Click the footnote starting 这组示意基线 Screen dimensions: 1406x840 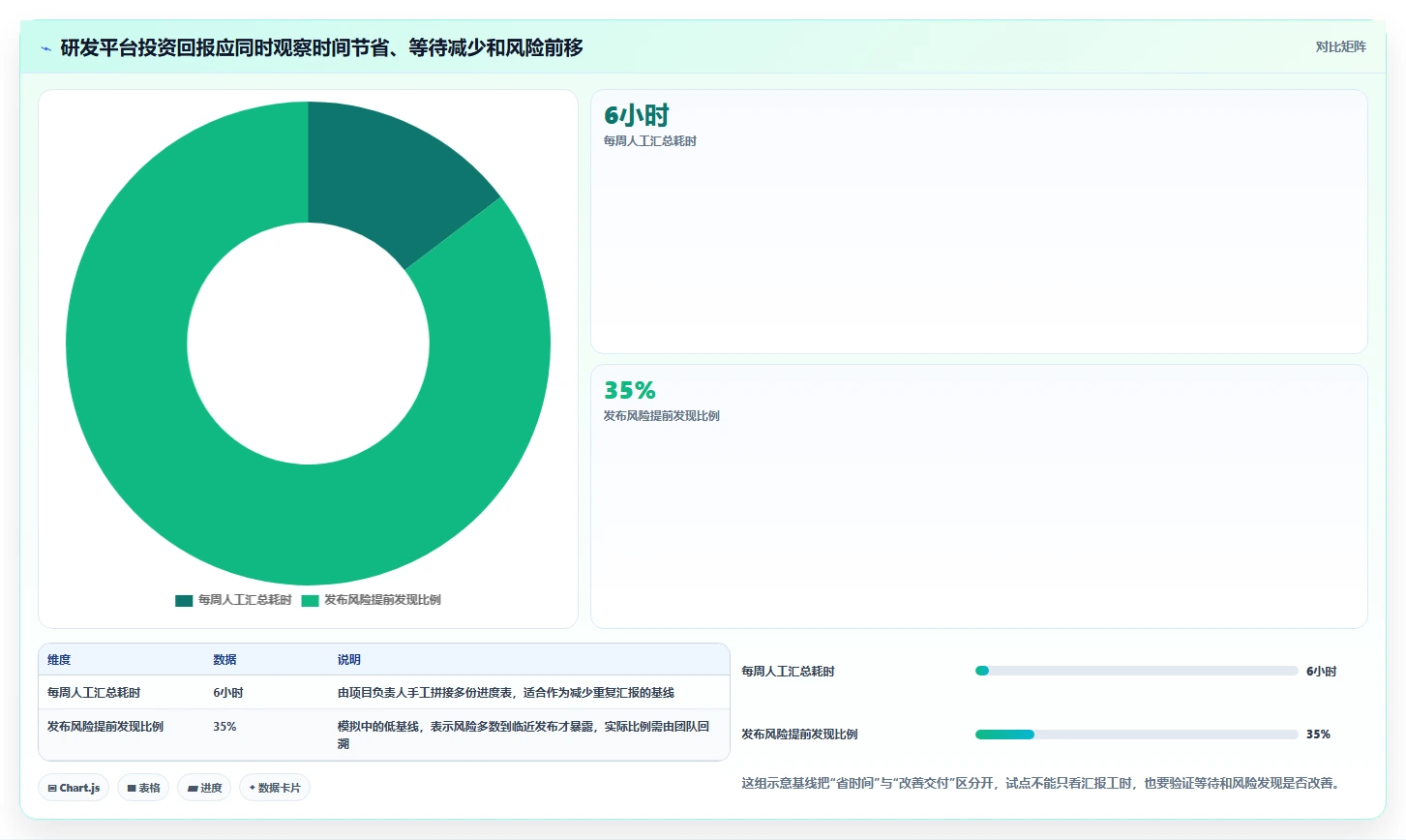pos(1043,783)
